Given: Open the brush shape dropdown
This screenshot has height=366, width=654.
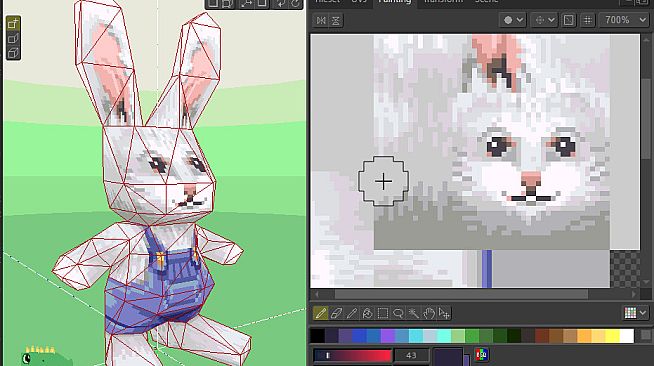Looking at the screenshot, I should tap(513, 20).
